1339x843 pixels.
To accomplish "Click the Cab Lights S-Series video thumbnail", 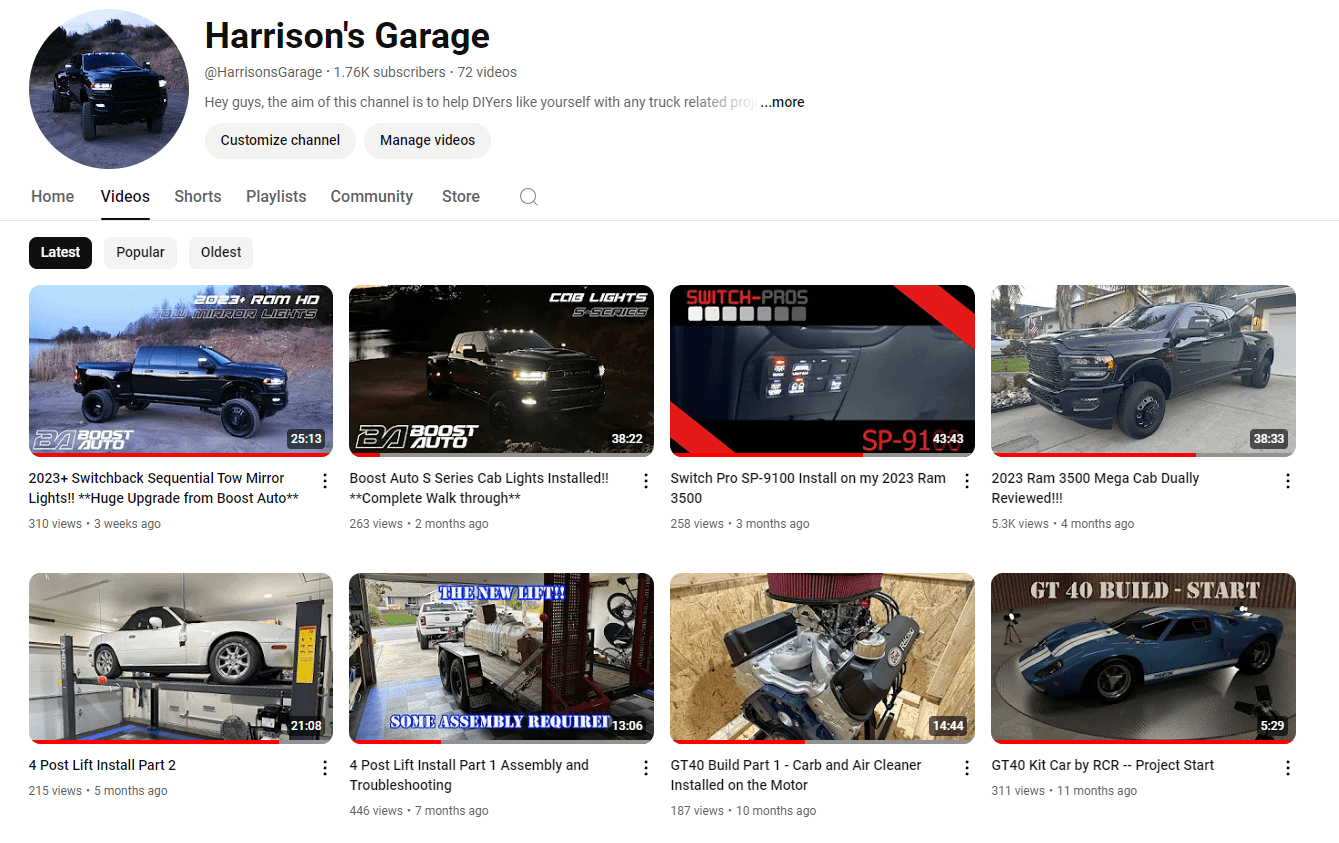I will (x=501, y=371).
